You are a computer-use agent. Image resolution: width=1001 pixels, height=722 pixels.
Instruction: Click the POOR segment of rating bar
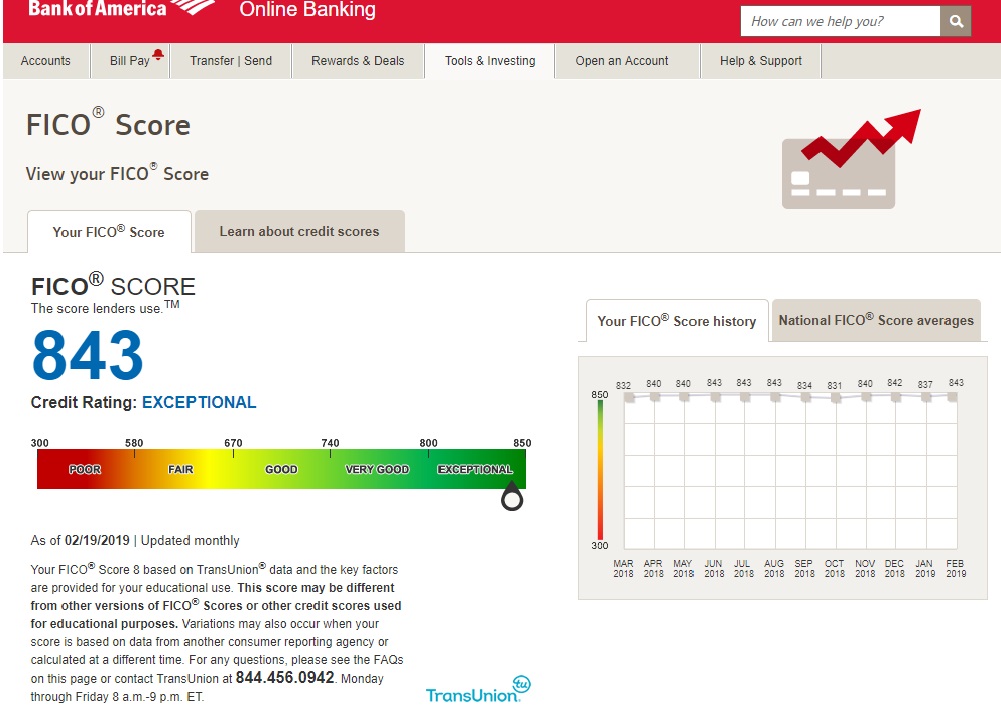(85, 469)
